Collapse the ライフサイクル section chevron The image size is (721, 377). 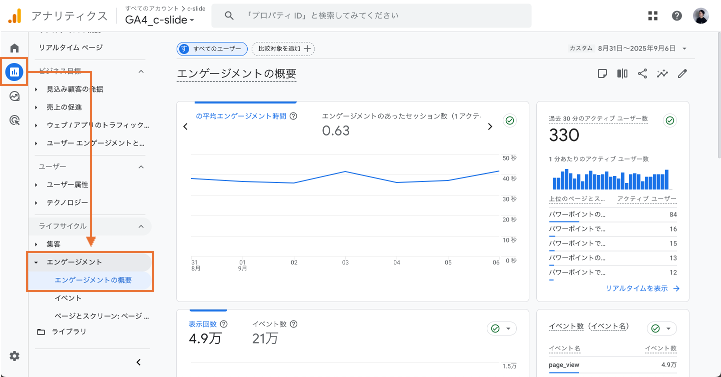[141, 226]
